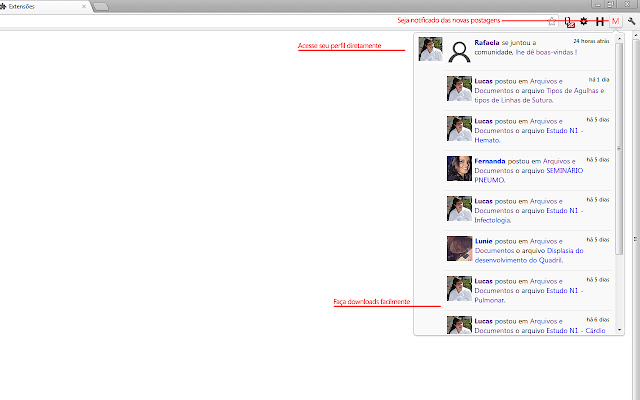Open the 'Estudo N1 - Hemato' file link
Screen dimensions: 640x400
click(x=490, y=140)
